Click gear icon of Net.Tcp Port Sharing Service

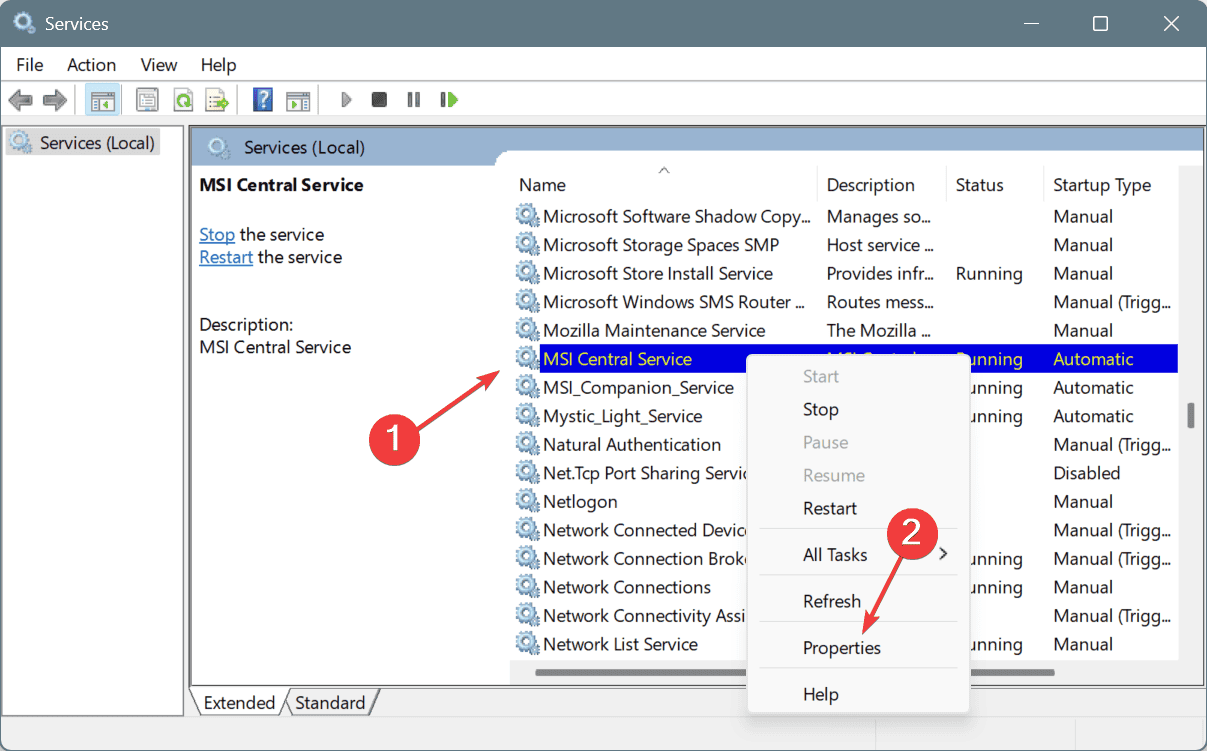527,473
